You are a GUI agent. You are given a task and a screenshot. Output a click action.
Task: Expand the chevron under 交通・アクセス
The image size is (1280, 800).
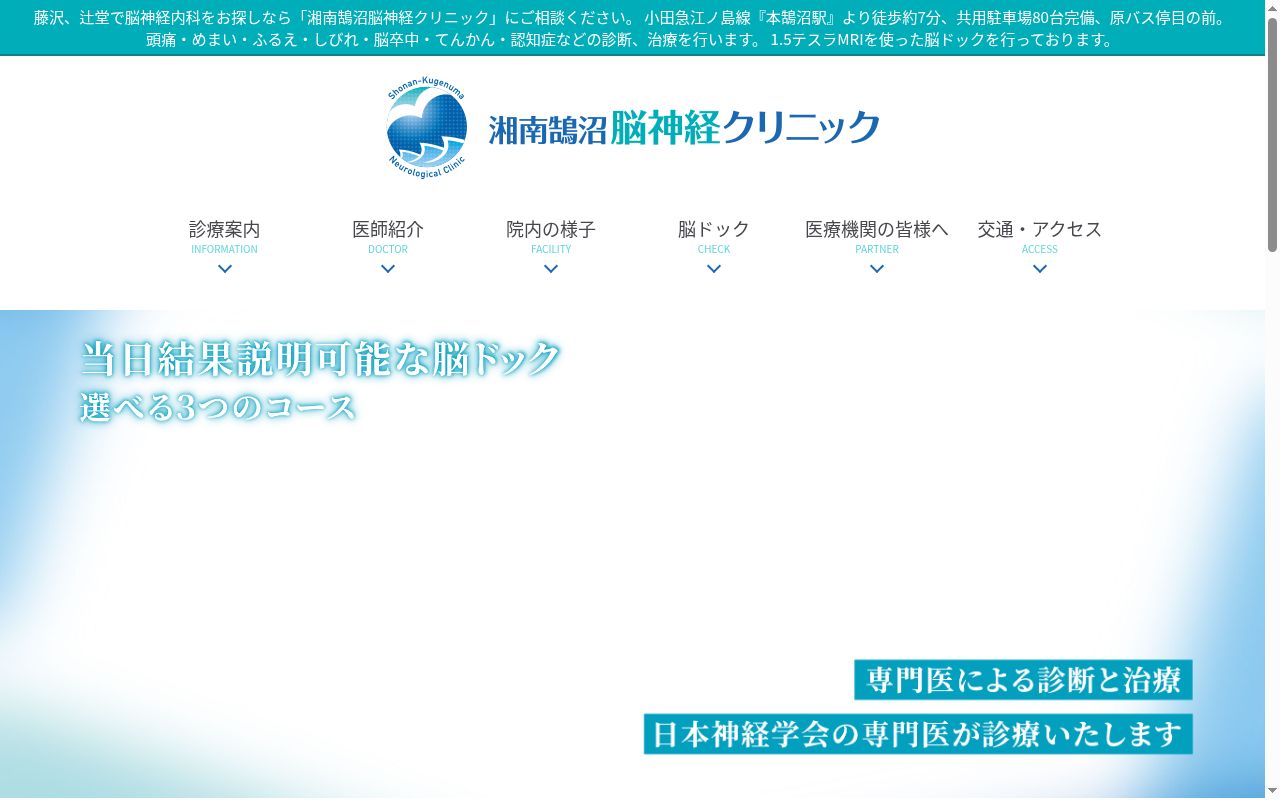(1040, 269)
